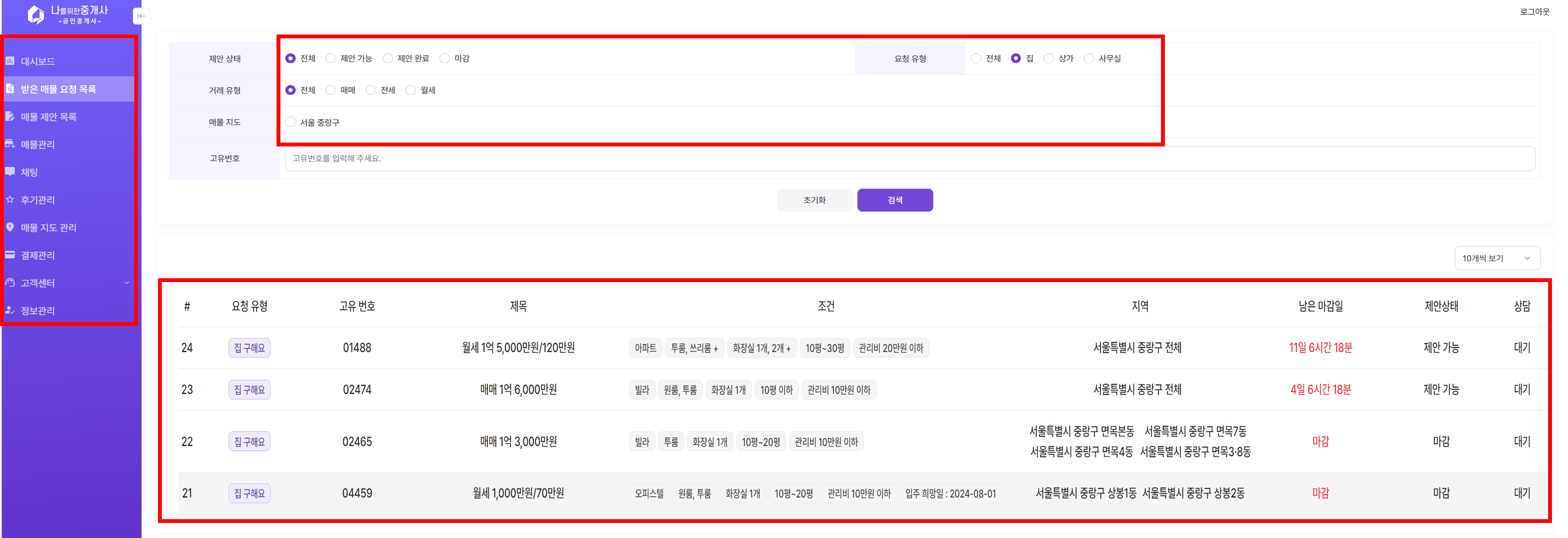Click the chat bubble icon
1568x538 pixels.
[10, 172]
